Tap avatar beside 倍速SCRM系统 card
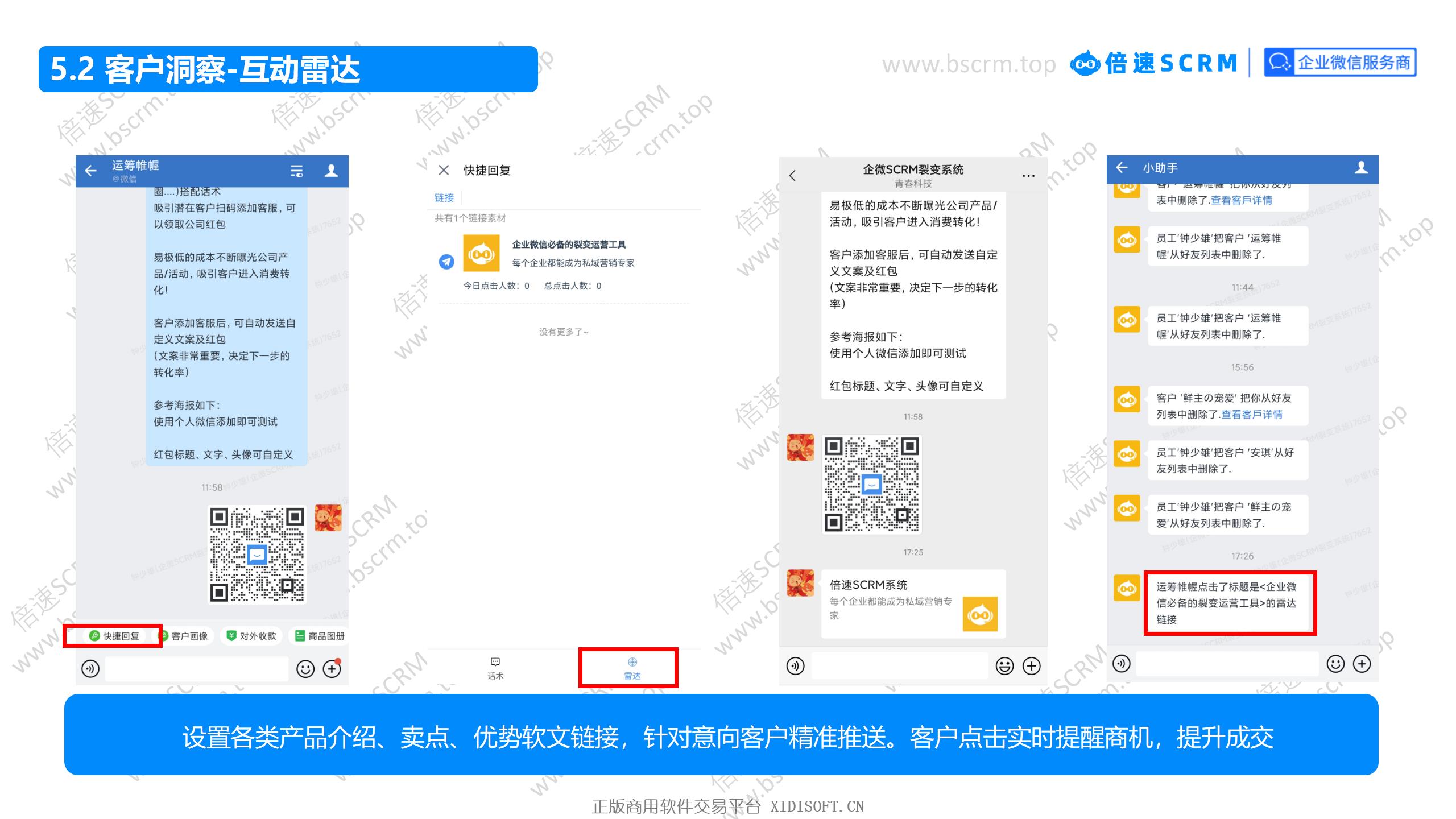The width and height of the screenshot is (1456, 819). point(800,583)
